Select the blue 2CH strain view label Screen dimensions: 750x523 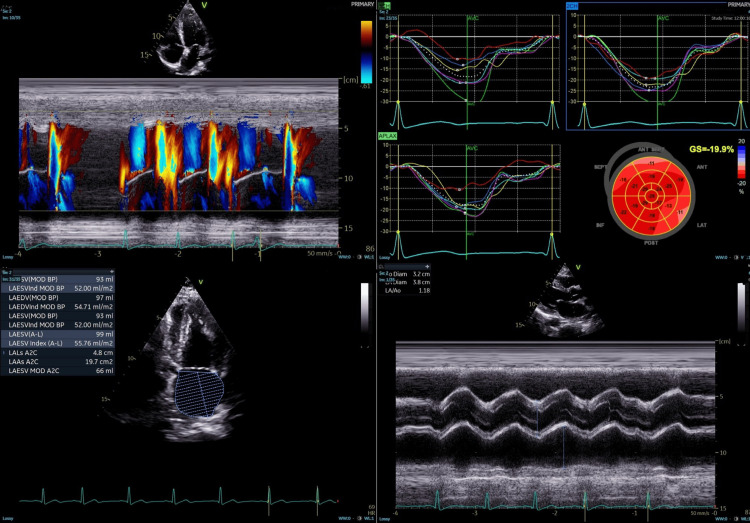(x=572, y=6)
